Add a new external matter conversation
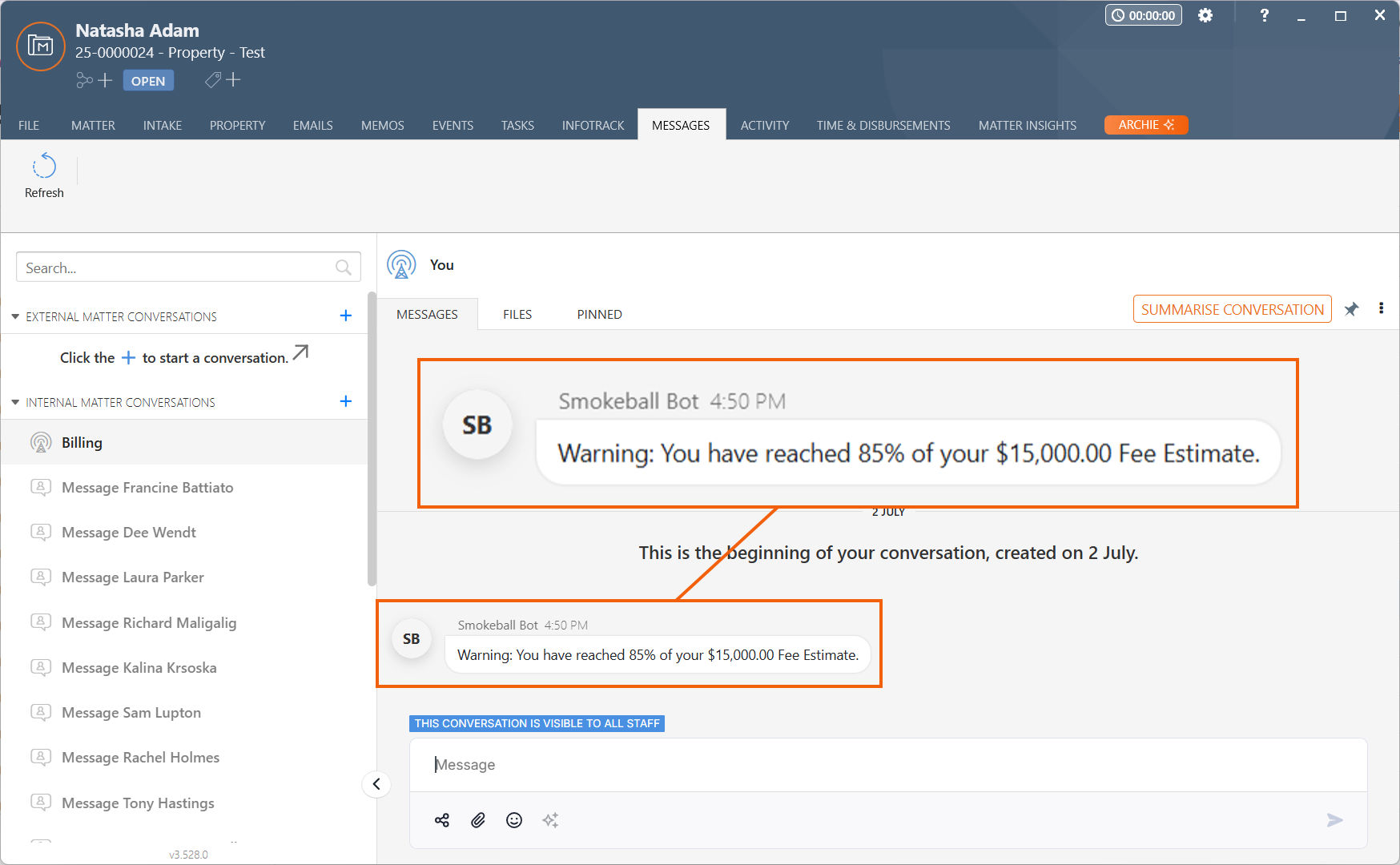This screenshot has width=1400, height=865. [x=346, y=316]
